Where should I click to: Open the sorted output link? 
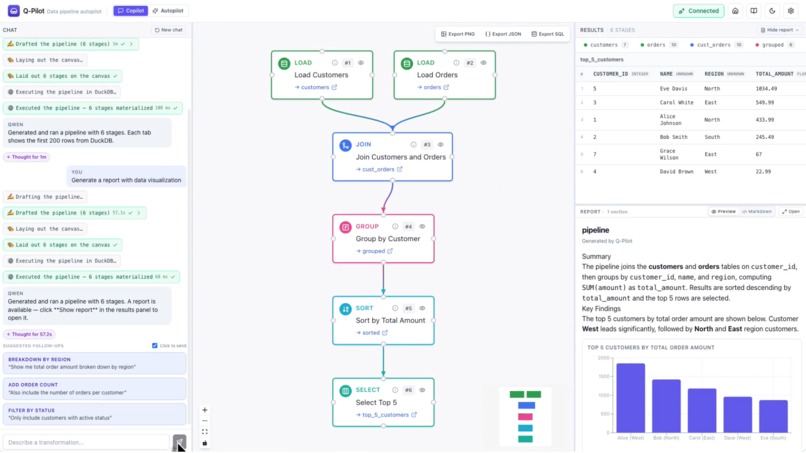[371, 333]
